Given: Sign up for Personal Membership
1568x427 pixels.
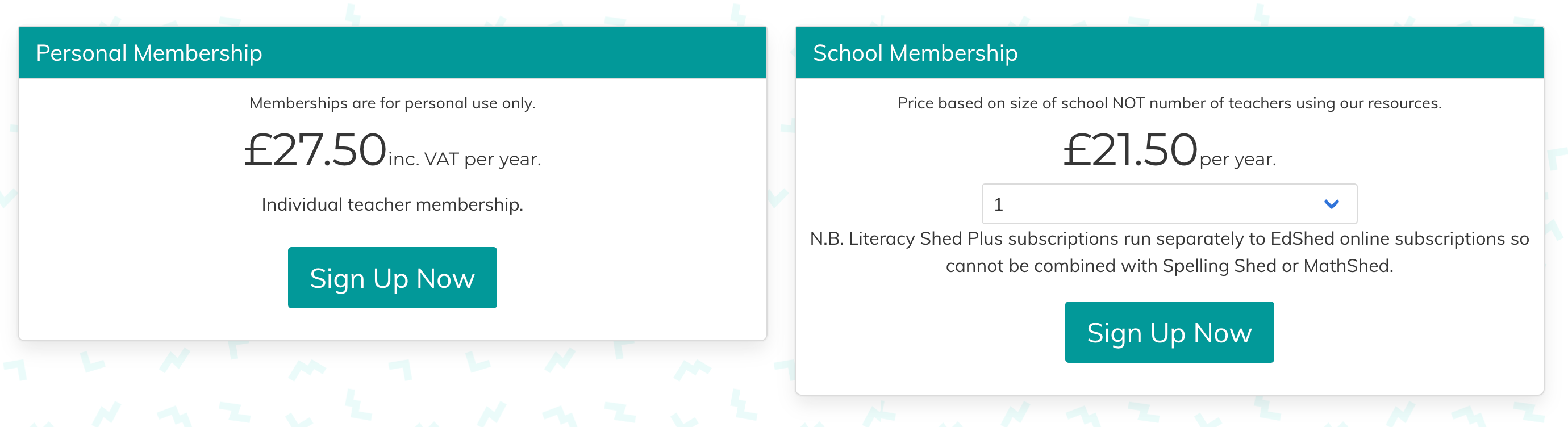Looking at the screenshot, I should [x=392, y=278].
